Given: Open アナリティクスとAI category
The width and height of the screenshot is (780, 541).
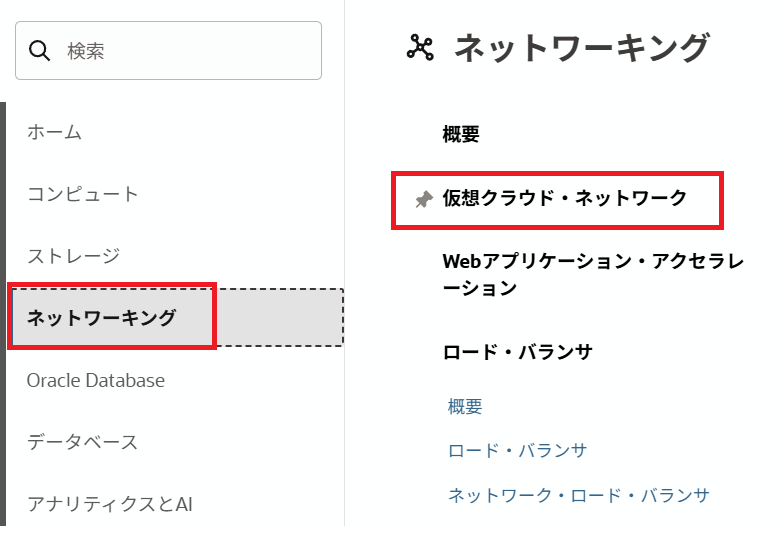Looking at the screenshot, I should pos(109,504).
